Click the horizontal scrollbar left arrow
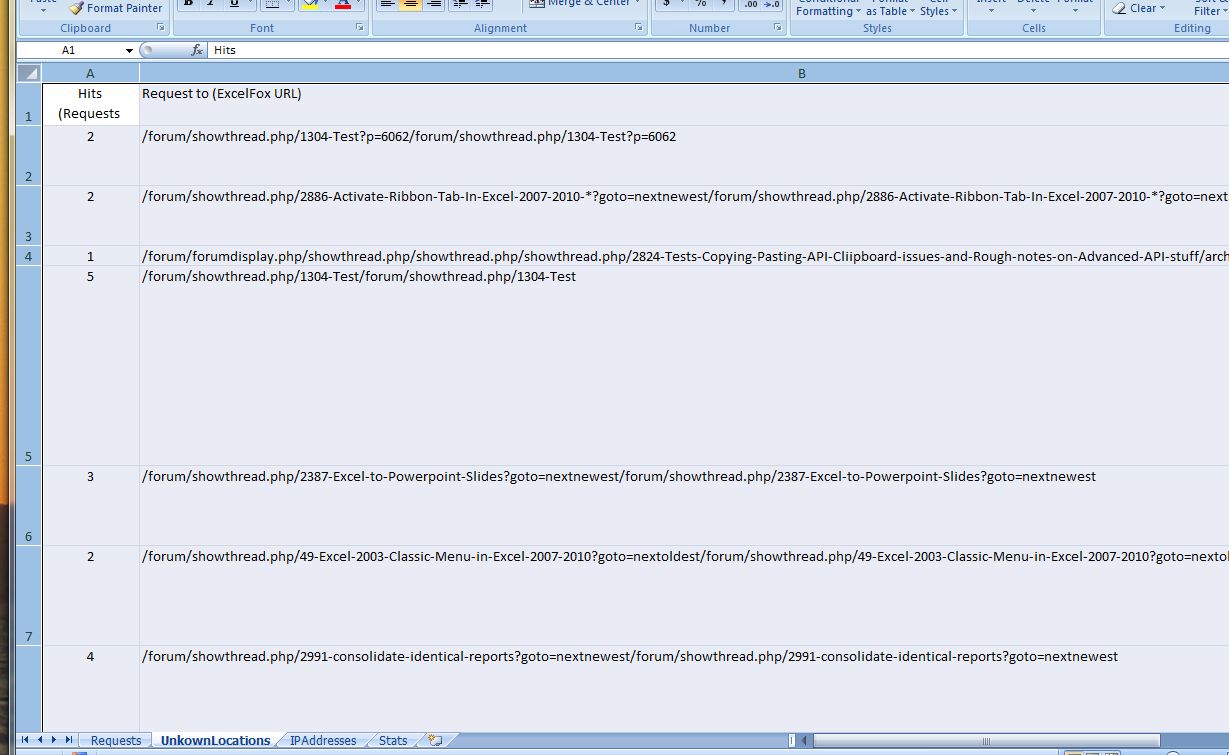The image size is (1229, 755). (804, 741)
